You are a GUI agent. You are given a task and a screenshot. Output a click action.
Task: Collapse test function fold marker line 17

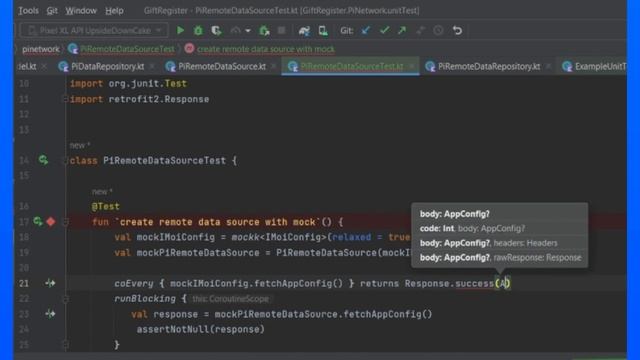(65, 222)
